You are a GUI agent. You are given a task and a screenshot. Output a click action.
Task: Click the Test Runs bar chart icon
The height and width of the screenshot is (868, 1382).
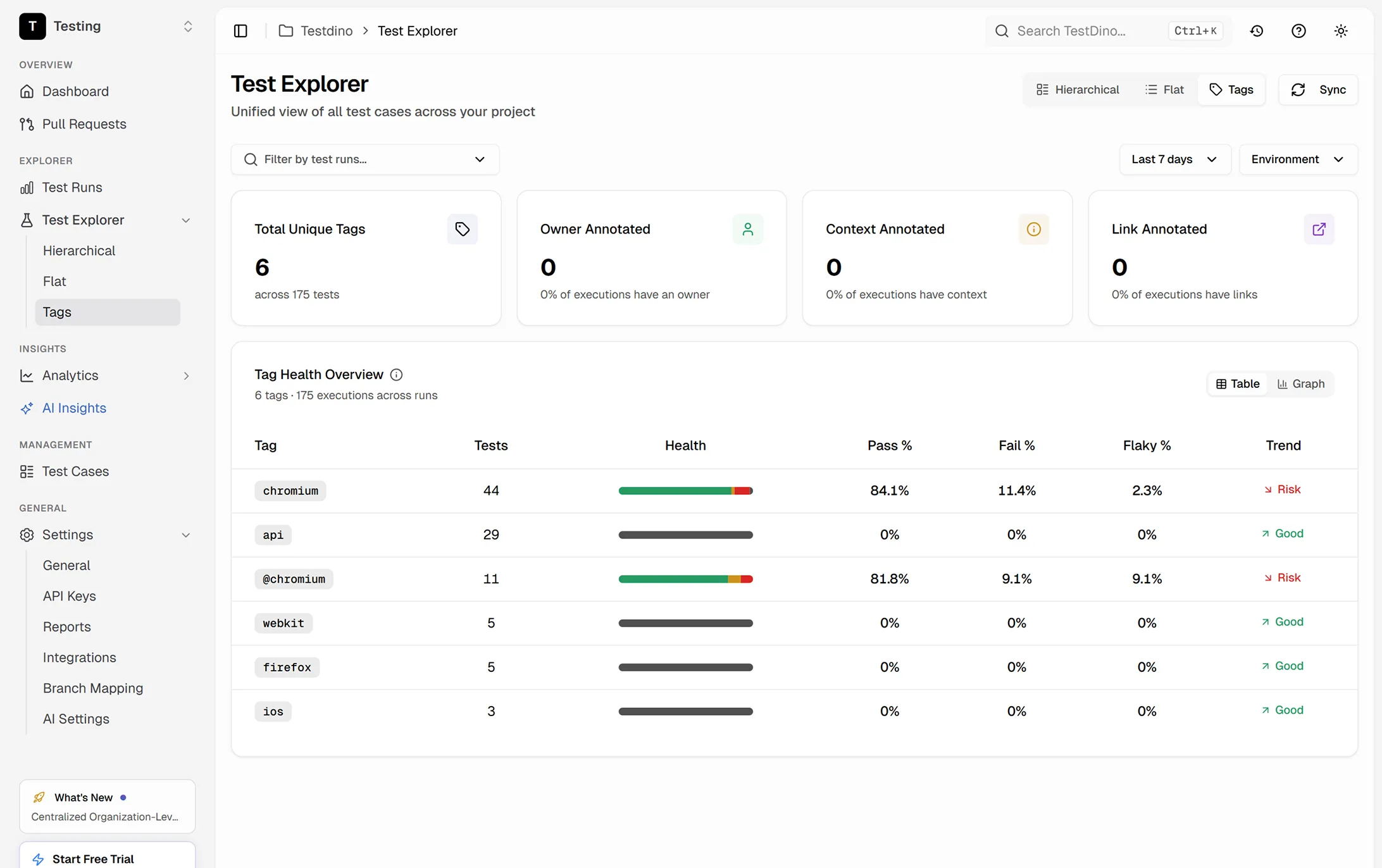click(27, 187)
